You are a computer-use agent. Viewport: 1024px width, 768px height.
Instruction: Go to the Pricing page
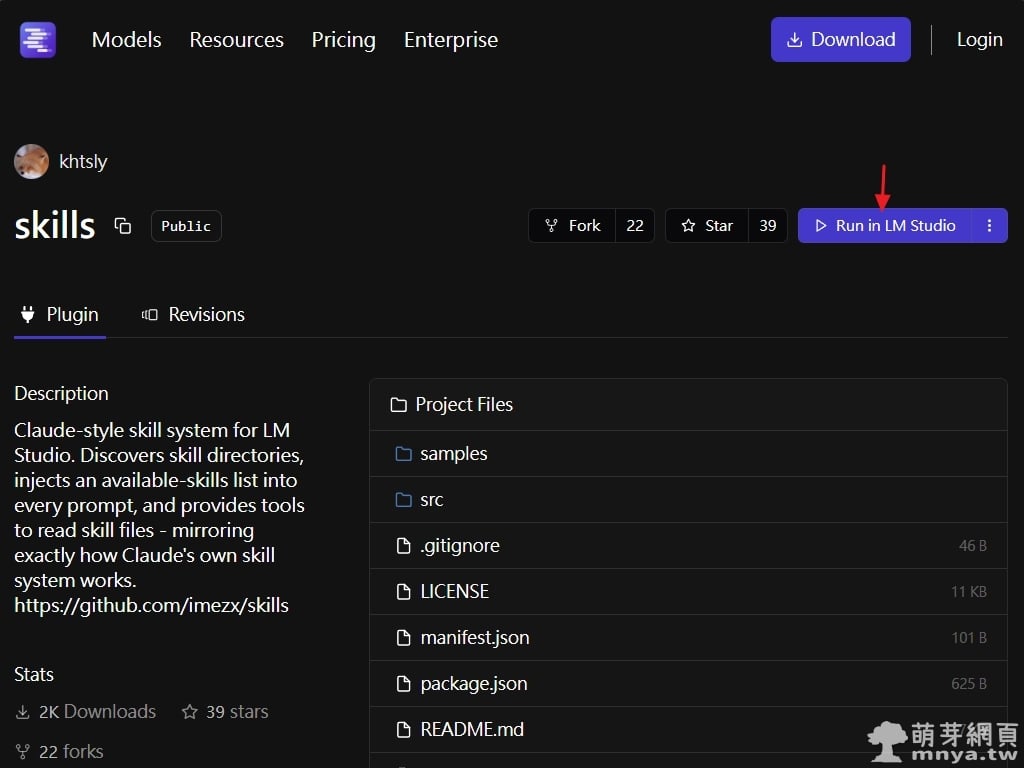click(344, 40)
